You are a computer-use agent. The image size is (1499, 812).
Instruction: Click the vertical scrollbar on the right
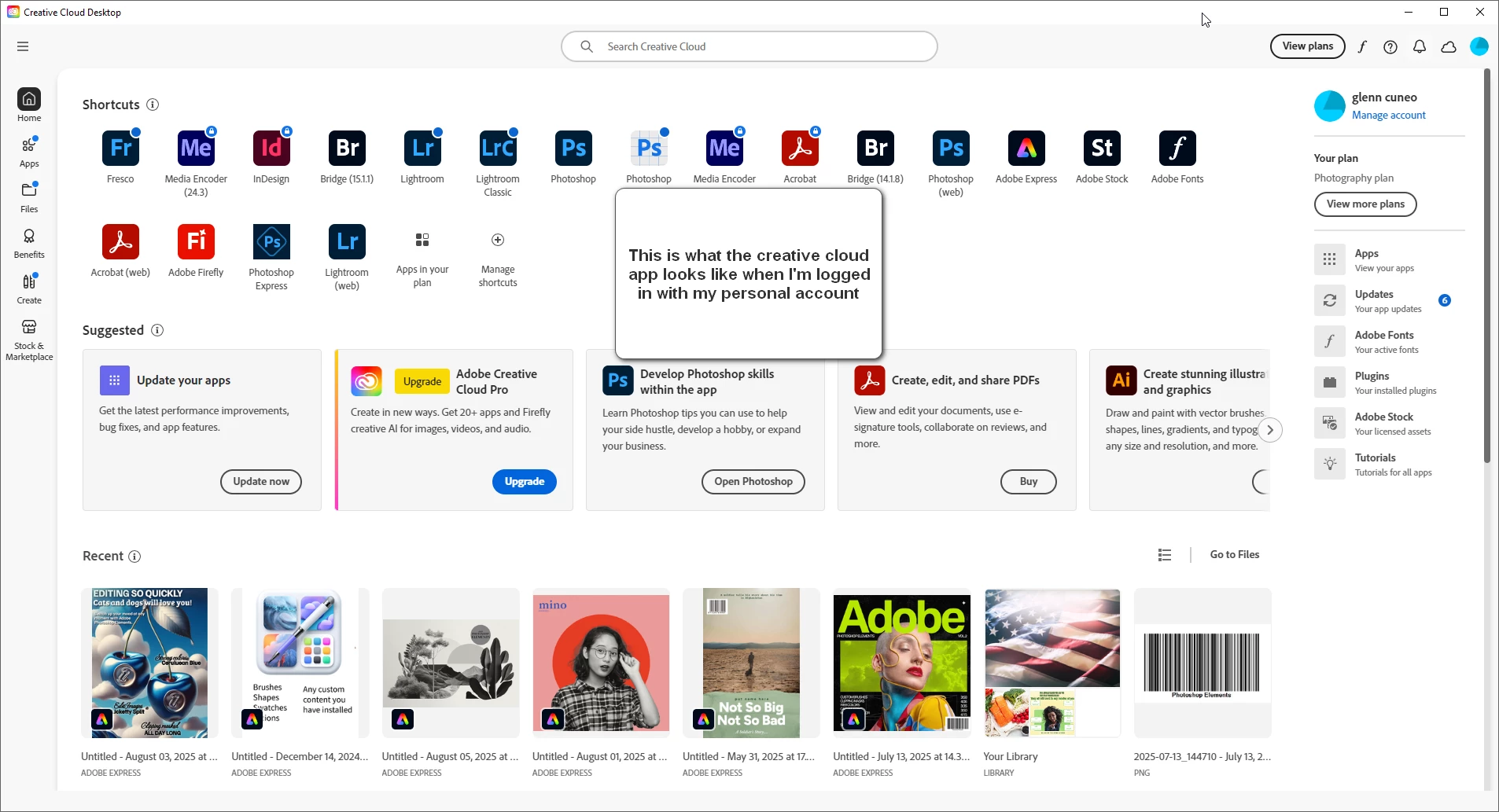pyautogui.click(x=1487, y=267)
